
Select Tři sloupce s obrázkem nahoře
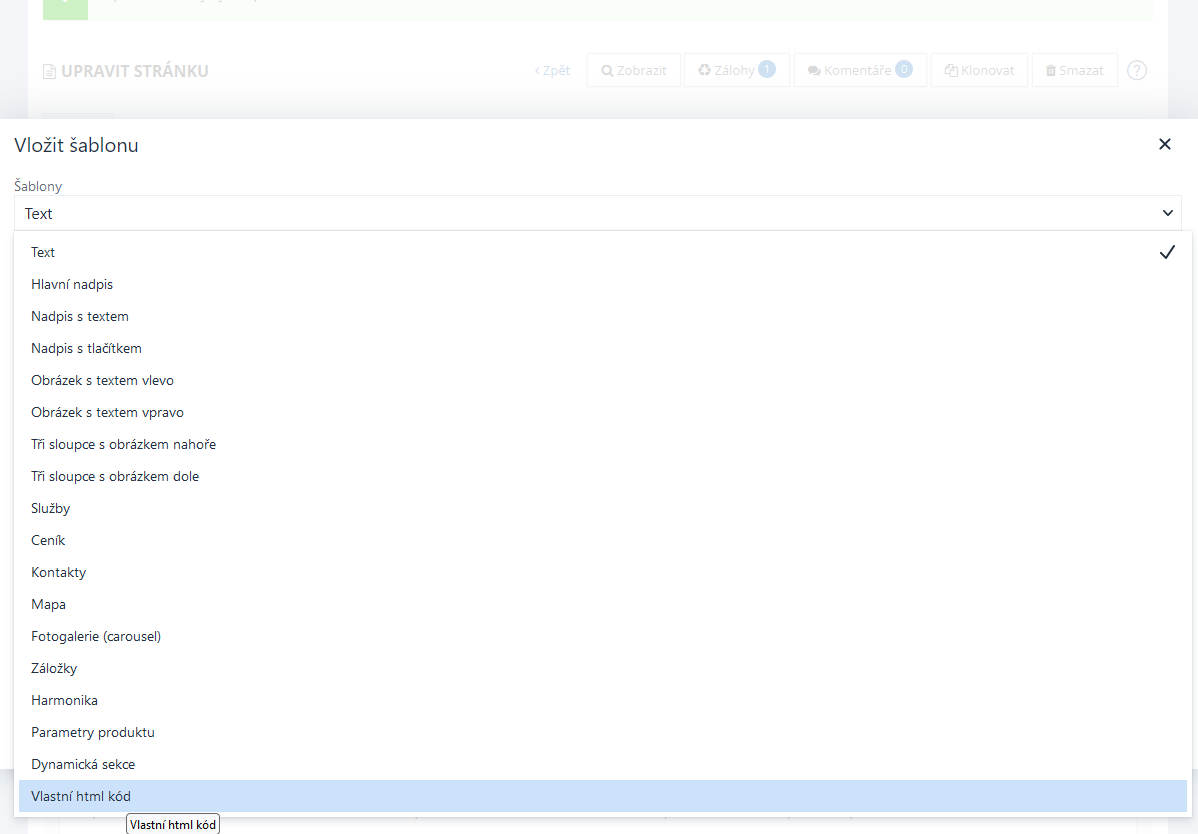click(123, 444)
